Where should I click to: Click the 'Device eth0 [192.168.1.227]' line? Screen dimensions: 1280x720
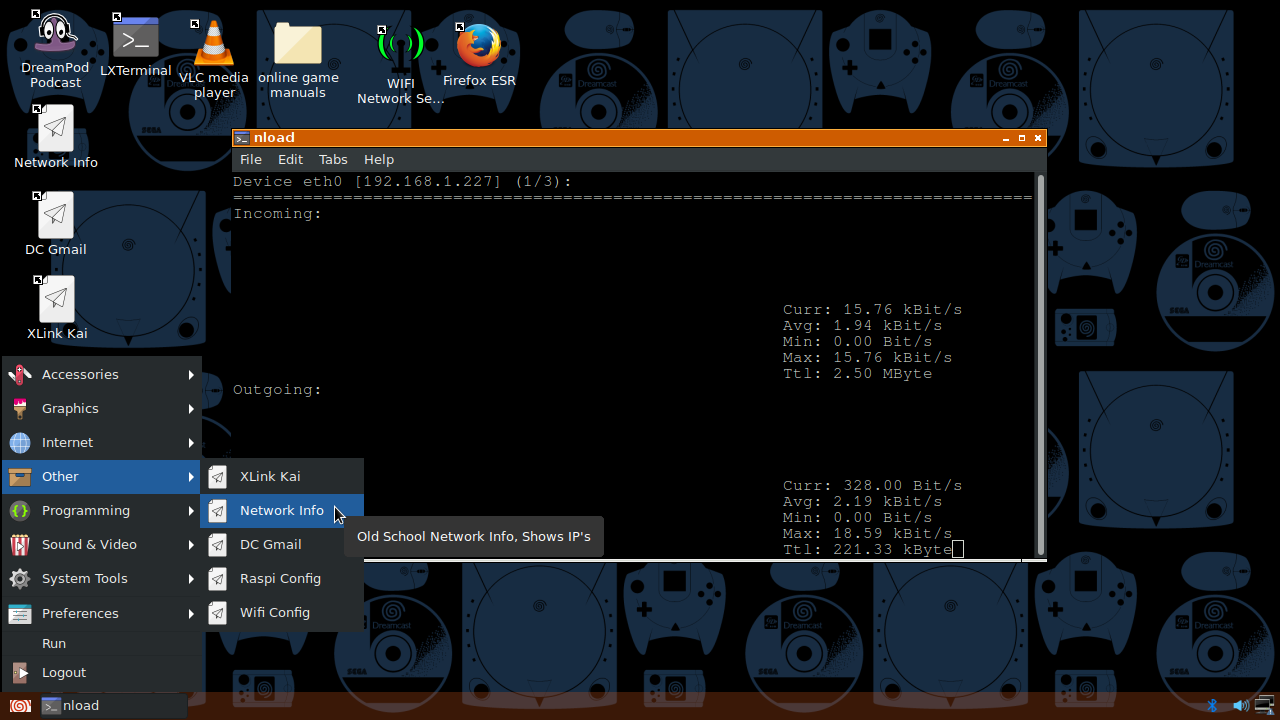pyautogui.click(x=403, y=182)
